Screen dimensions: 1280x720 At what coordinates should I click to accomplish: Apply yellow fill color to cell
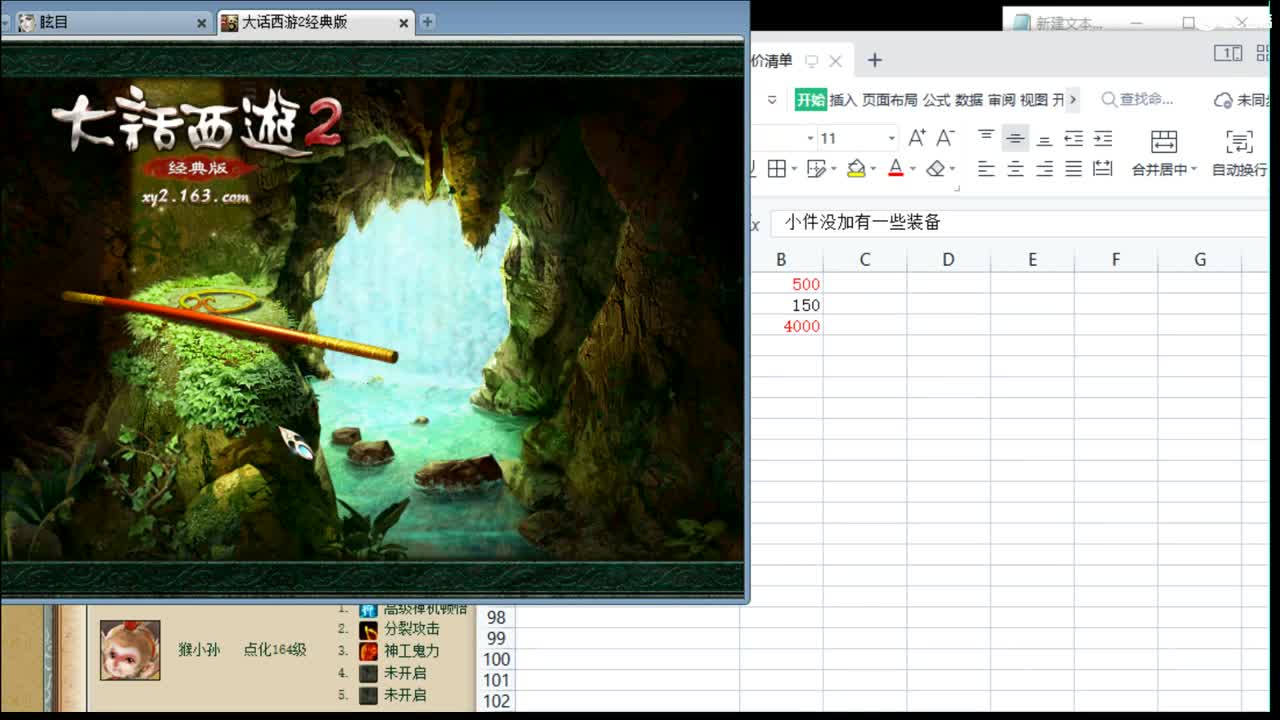click(856, 169)
